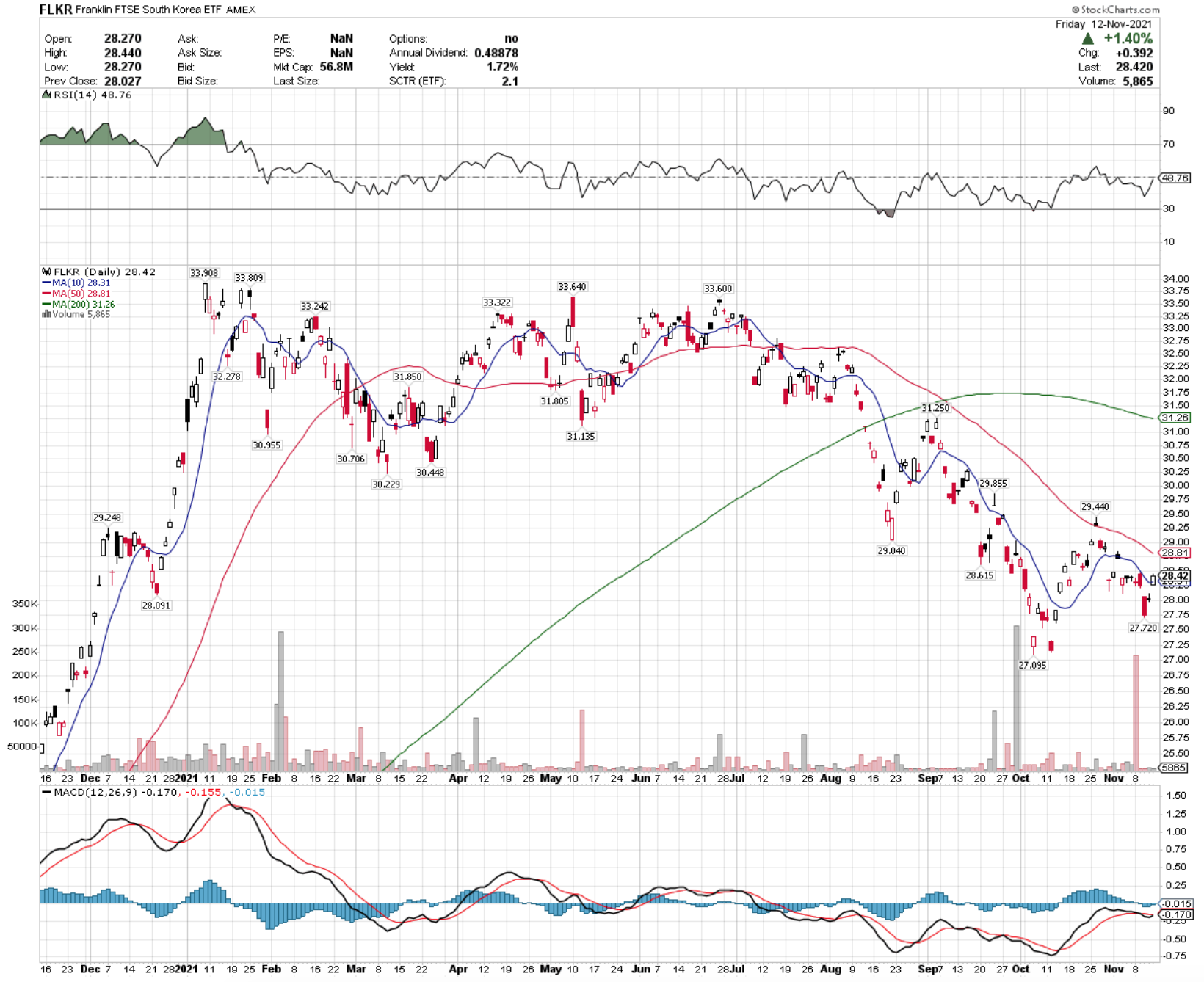The image size is (1204, 982).
Task: Click the 33.809 price annotation
Action: coord(249,278)
